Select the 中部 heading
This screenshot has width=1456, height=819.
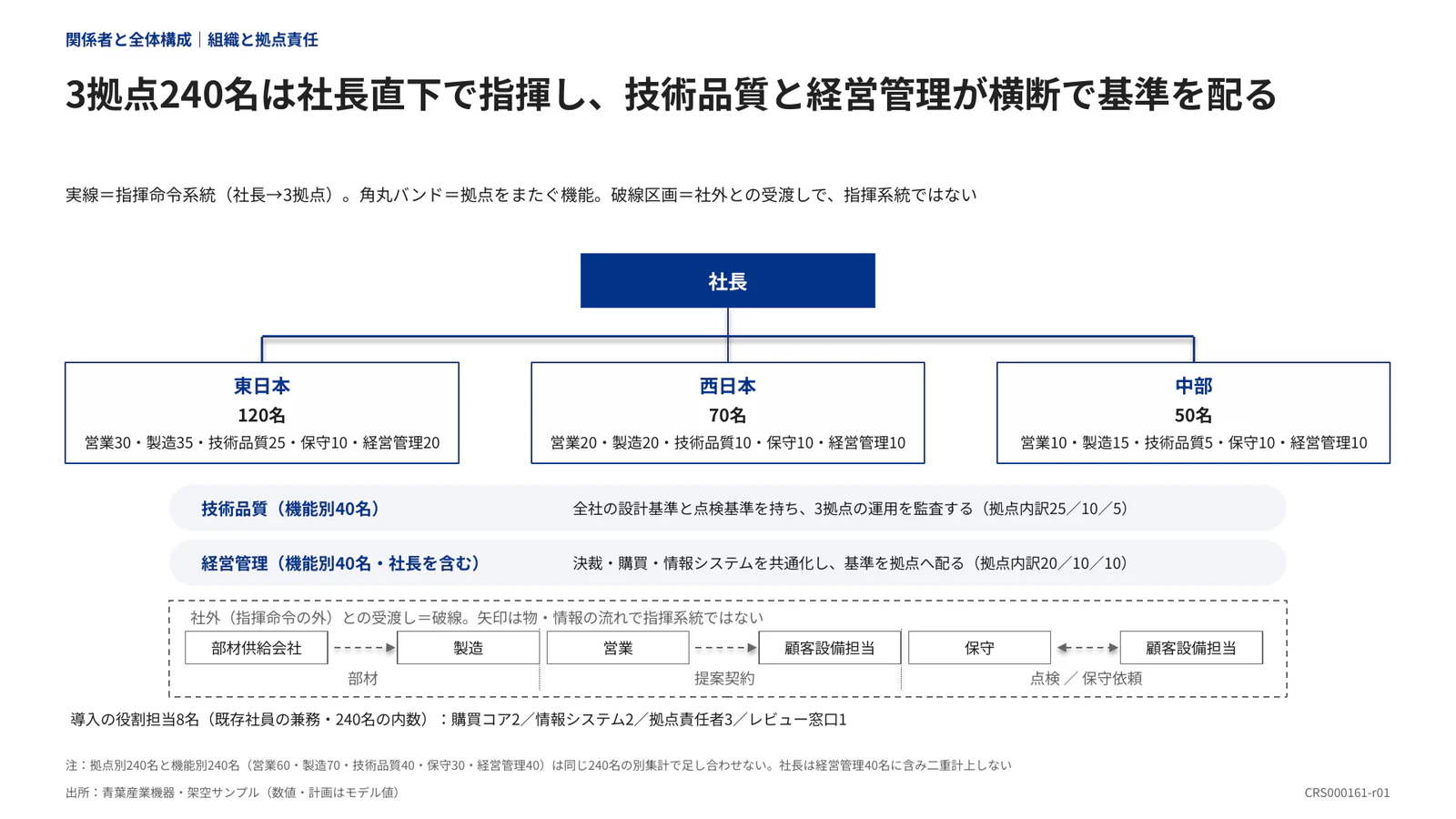tap(1193, 386)
